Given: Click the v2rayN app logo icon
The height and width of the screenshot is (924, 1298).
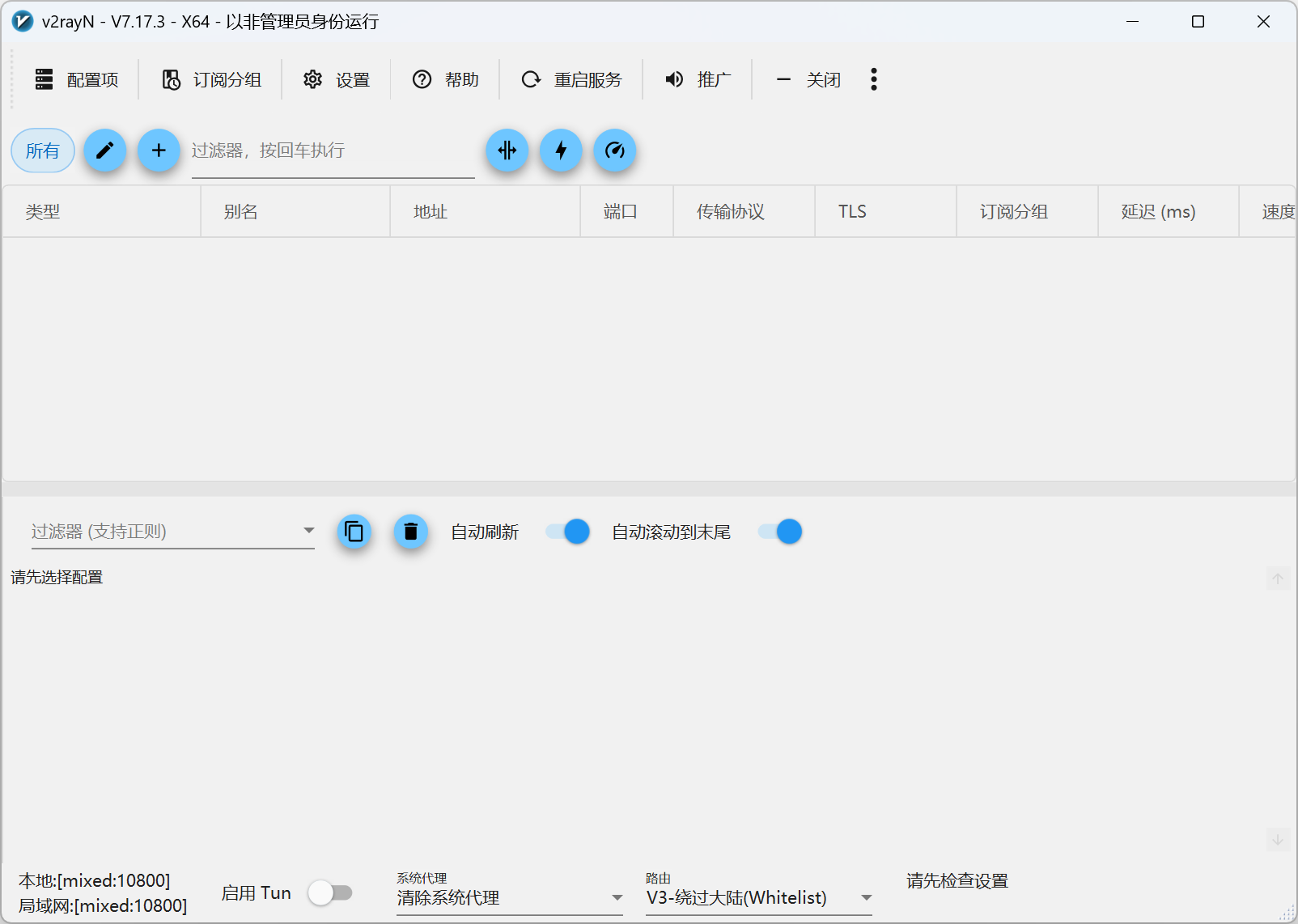Looking at the screenshot, I should (23, 22).
